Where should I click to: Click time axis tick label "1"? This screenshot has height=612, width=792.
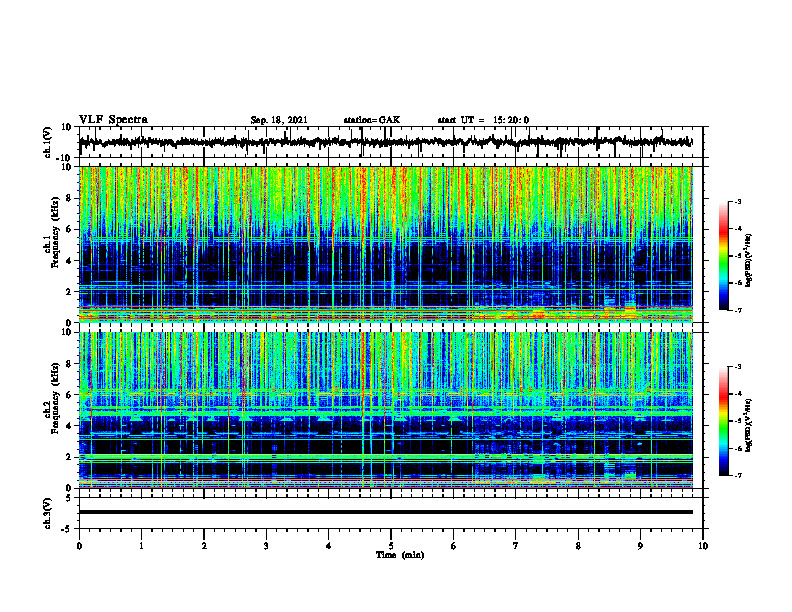(141, 546)
